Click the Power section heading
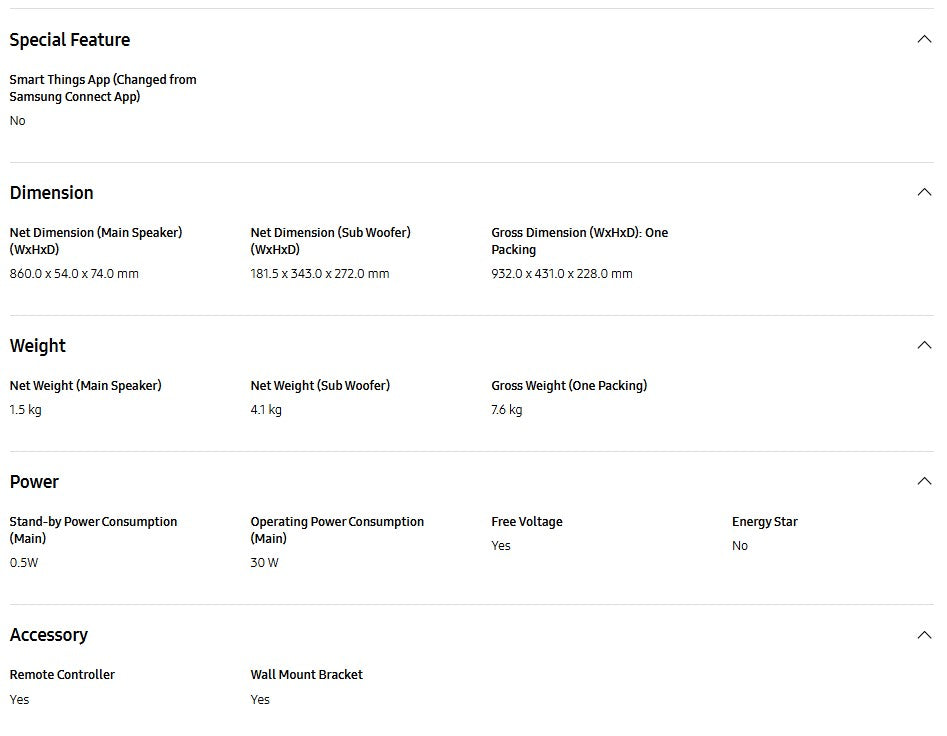The width and height of the screenshot is (947, 736). (34, 482)
